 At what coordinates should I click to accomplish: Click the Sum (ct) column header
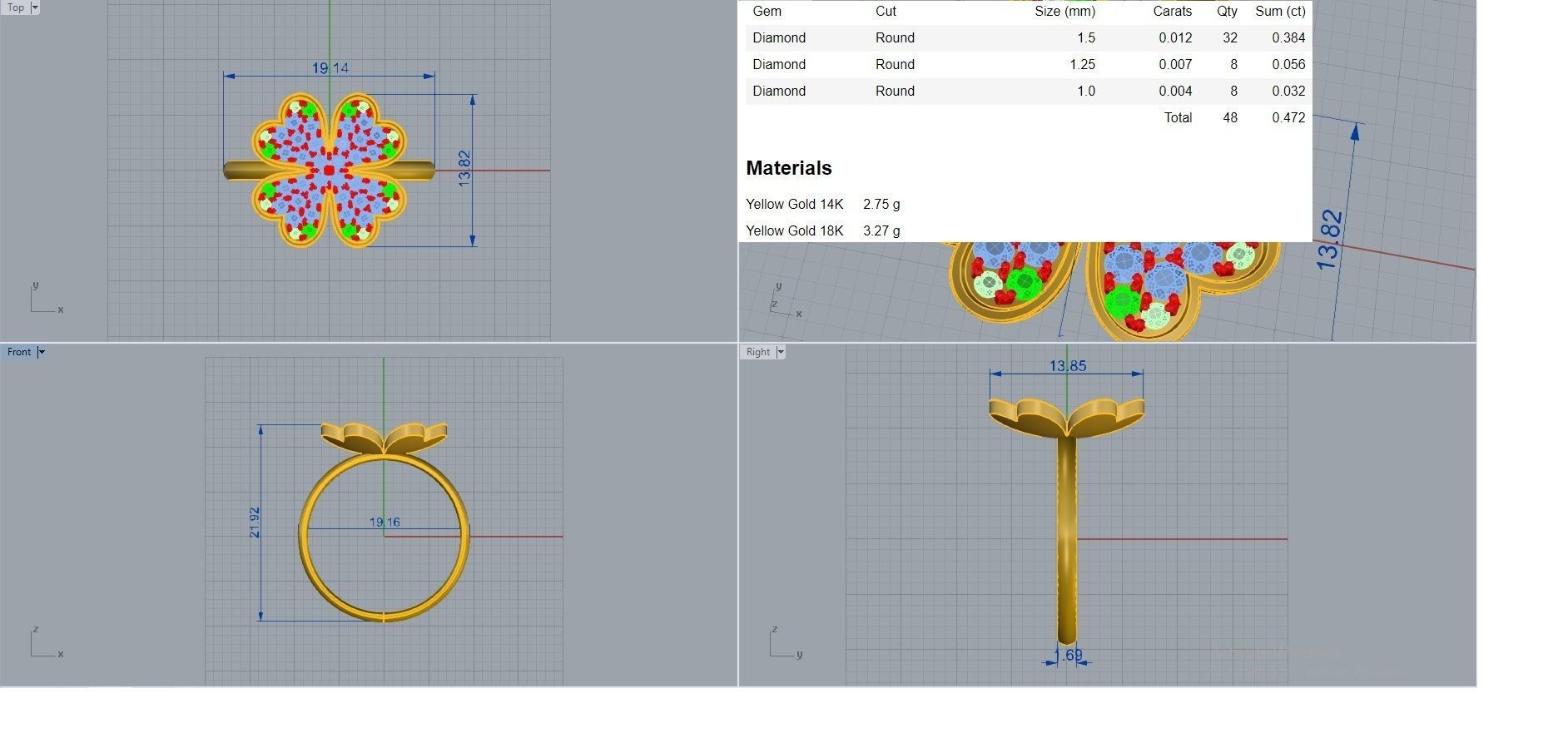[x=1280, y=12]
